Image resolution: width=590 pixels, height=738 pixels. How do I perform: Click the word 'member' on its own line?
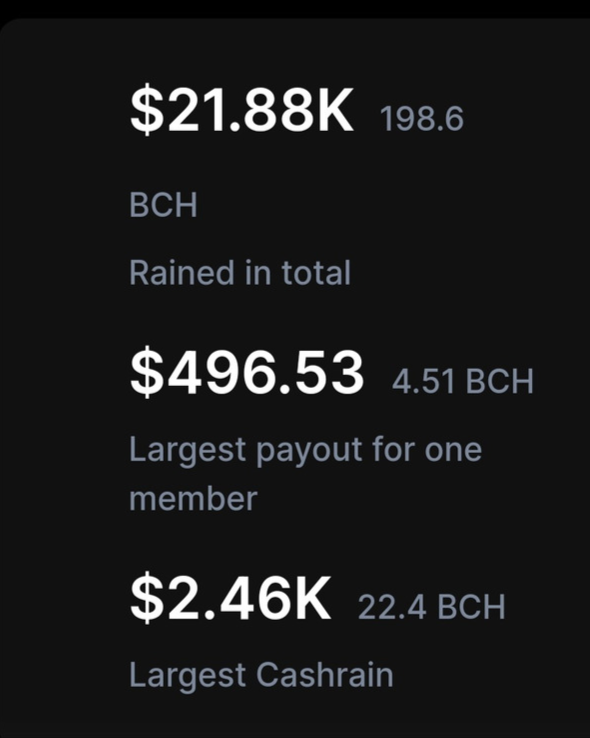pos(193,499)
